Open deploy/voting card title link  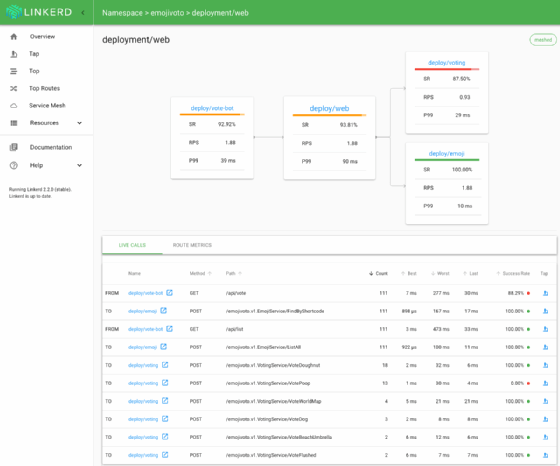pos(446,63)
